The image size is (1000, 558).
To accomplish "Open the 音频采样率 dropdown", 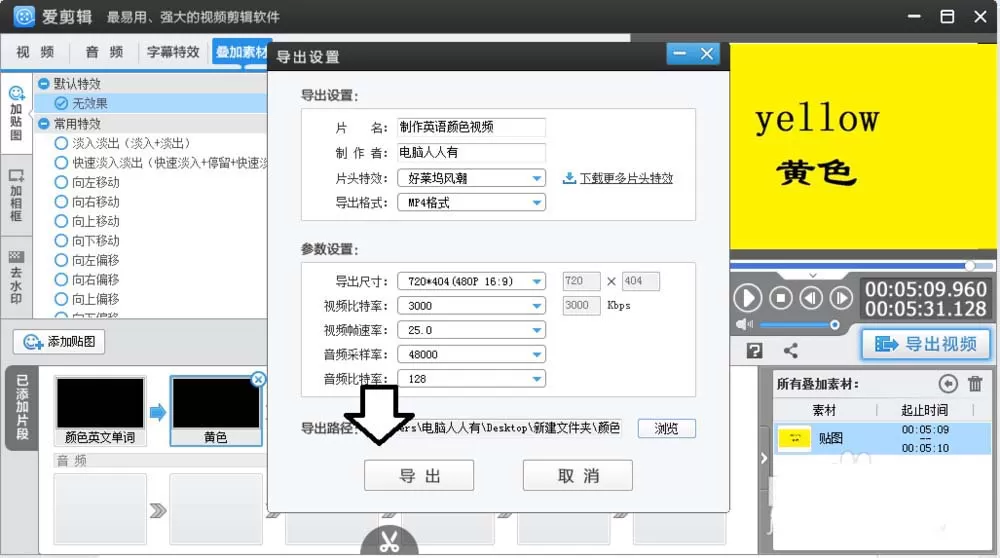I will tap(471, 355).
